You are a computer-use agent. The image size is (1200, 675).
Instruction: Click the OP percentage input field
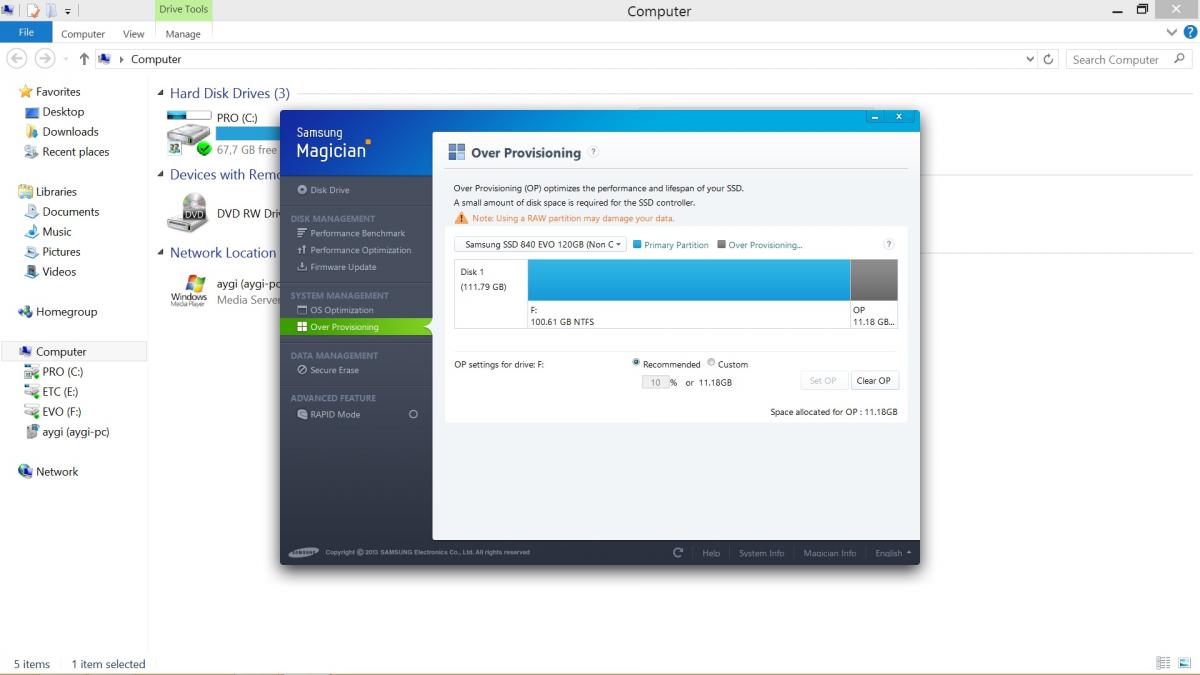655,382
